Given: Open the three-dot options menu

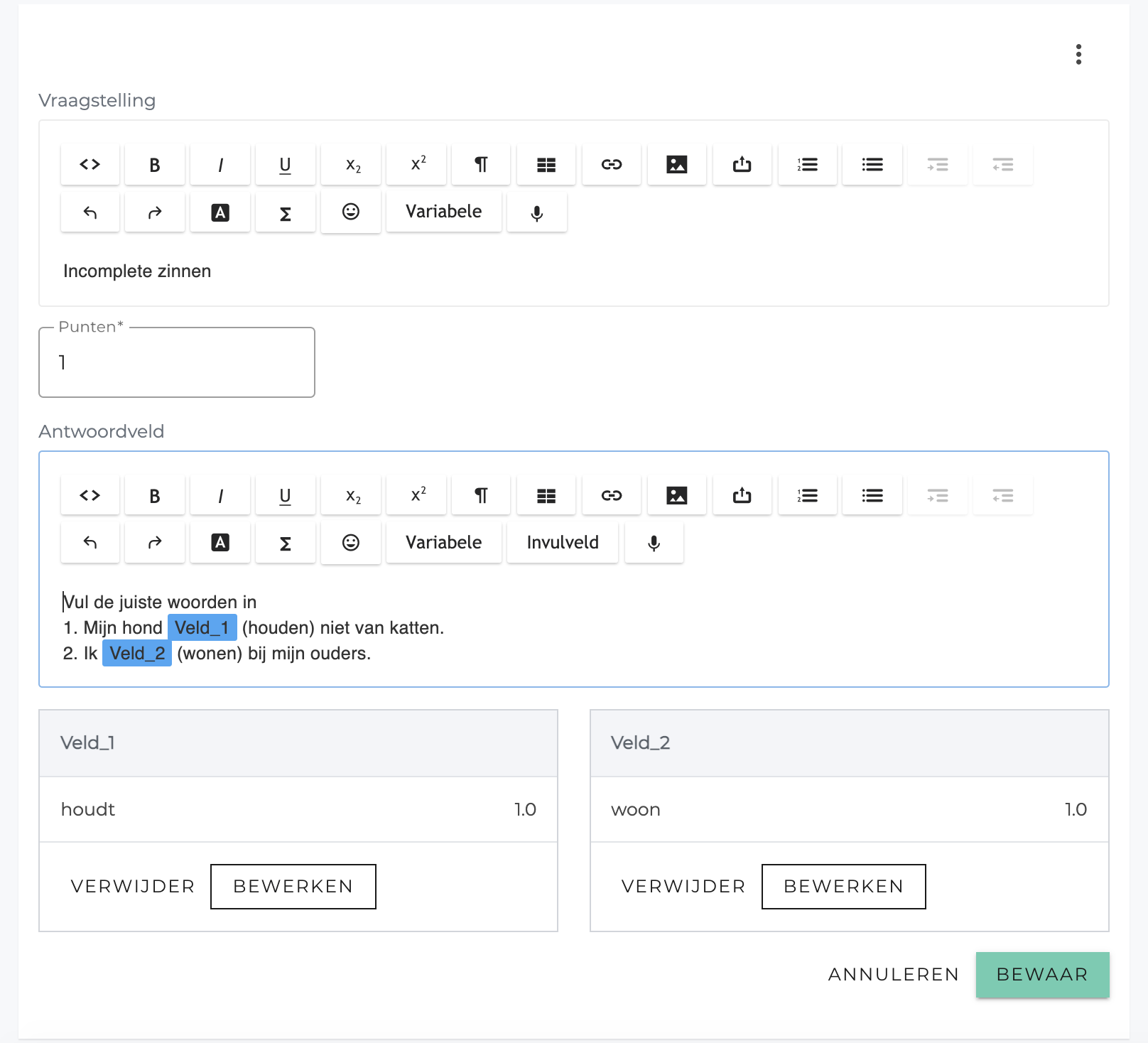Looking at the screenshot, I should point(1078,55).
